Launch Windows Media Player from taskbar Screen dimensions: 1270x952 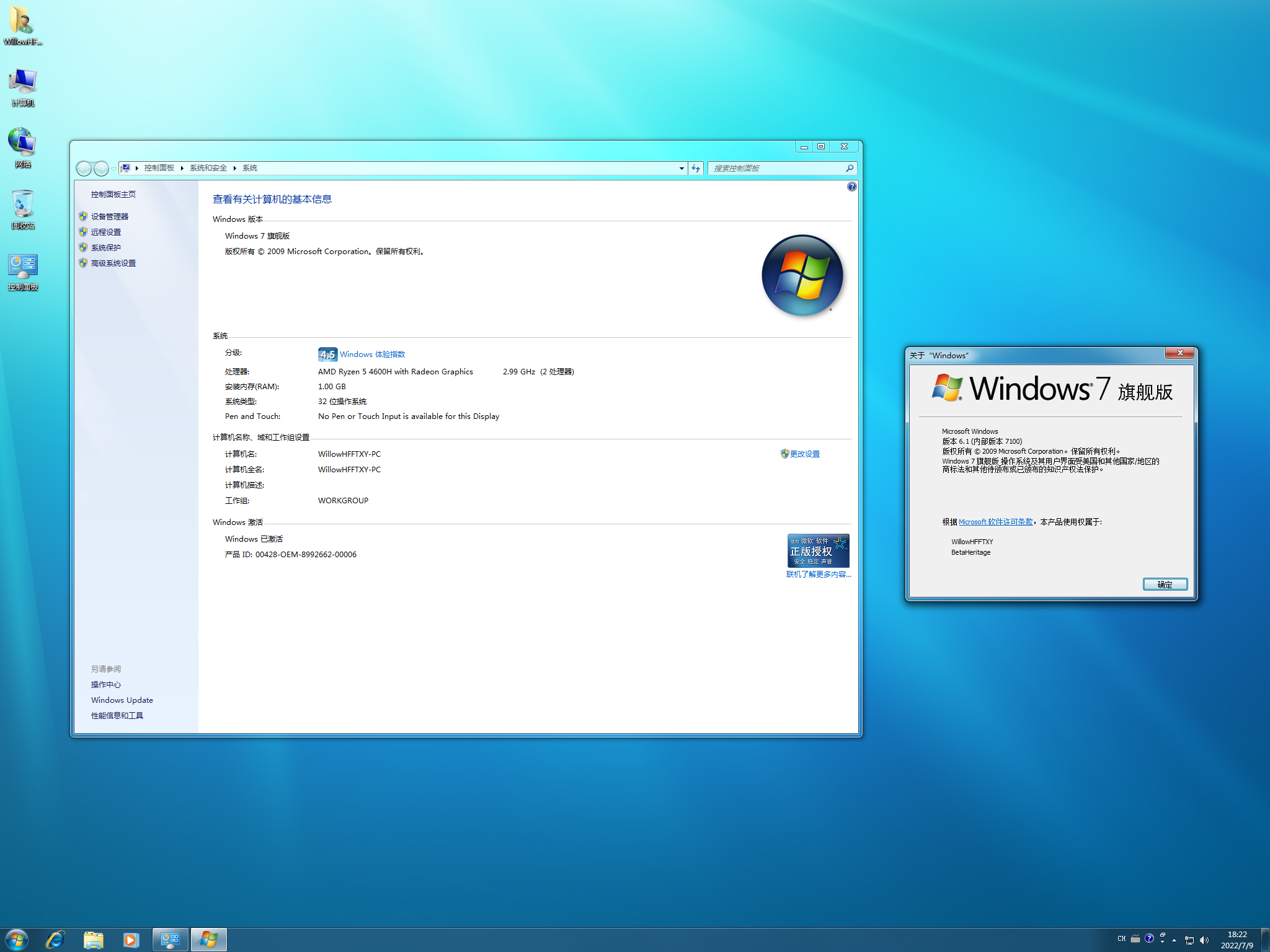coord(131,940)
